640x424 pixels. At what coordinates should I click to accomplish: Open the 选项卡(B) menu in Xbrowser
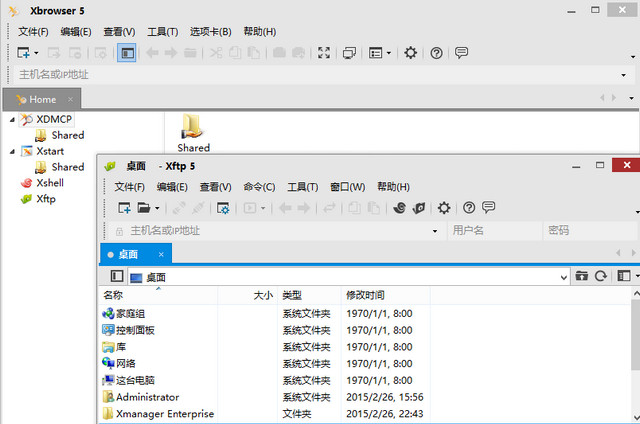point(211,32)
